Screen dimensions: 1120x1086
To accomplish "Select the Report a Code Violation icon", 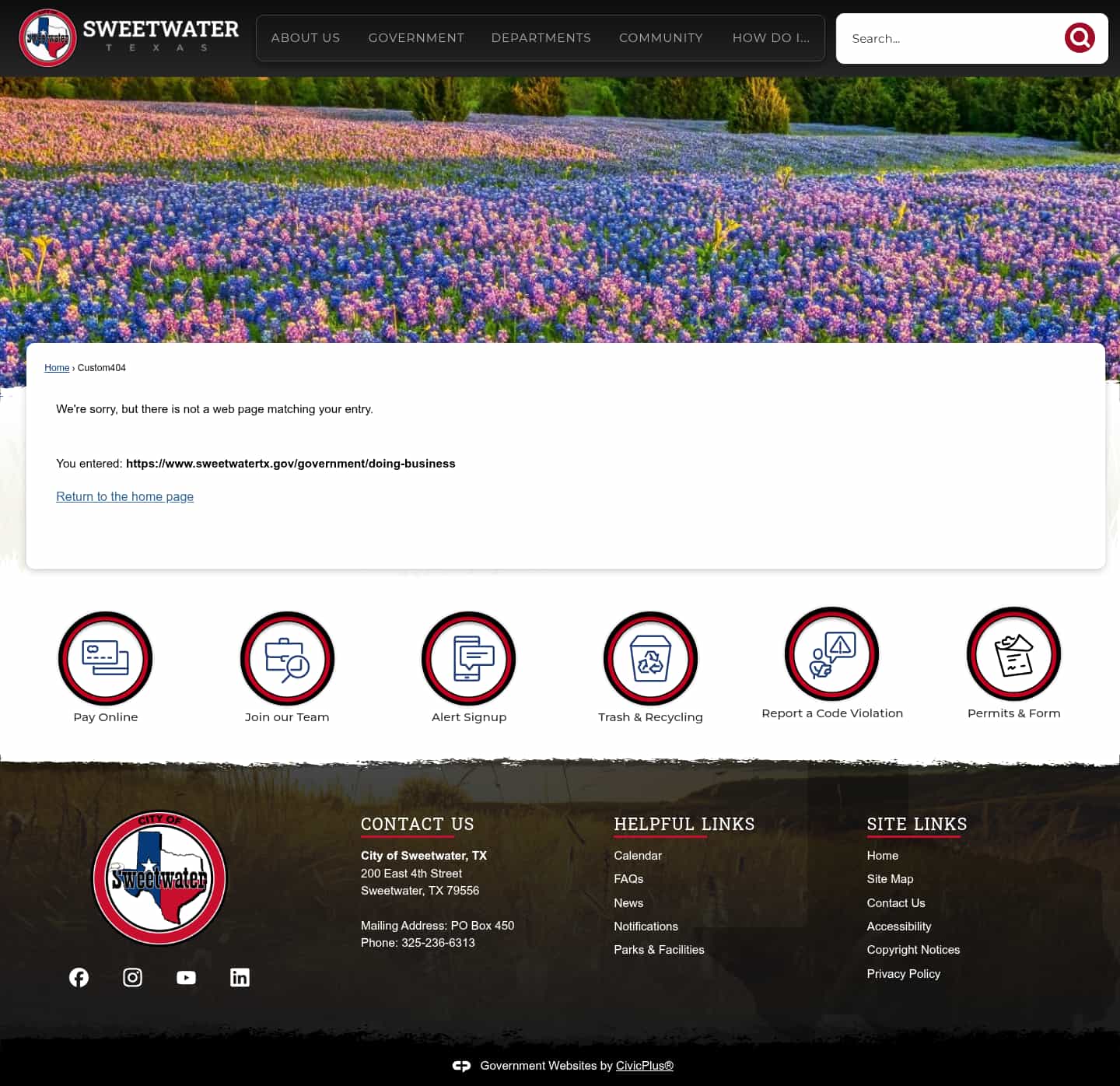I will click(x=831, y=653).
